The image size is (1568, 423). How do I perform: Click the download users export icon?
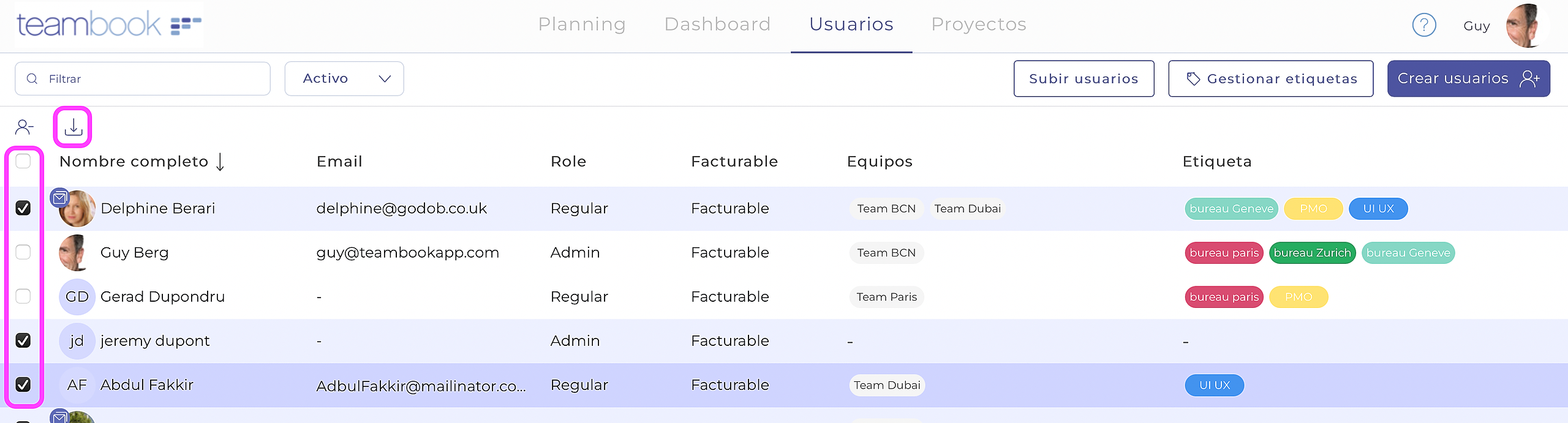coord(73,127)
